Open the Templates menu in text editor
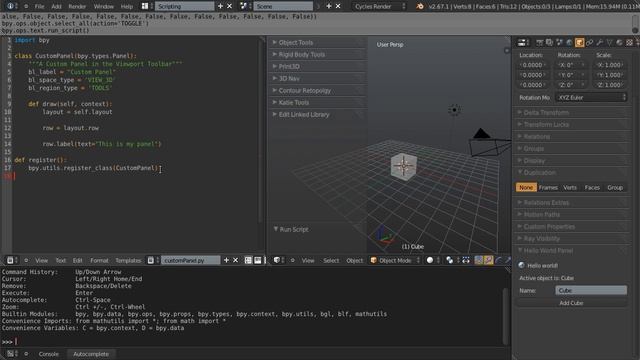This screenshot has height=360, width=640. click(x=128, y=260)
